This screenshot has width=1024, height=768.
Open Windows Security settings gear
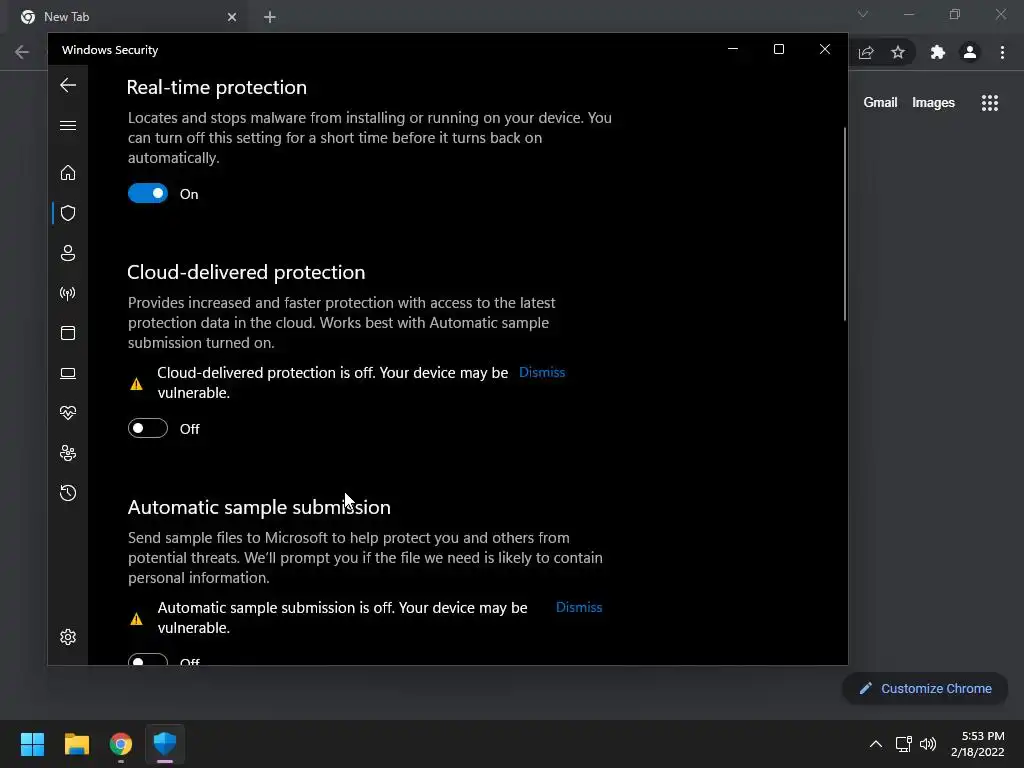(x=68, y=637)
